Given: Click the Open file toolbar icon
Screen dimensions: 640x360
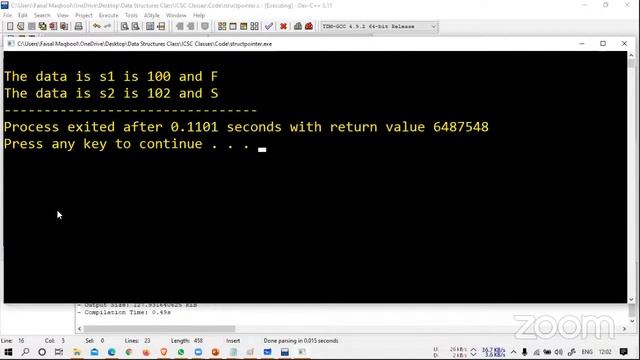Looking at the screenshot, I should tap(21, 26).
